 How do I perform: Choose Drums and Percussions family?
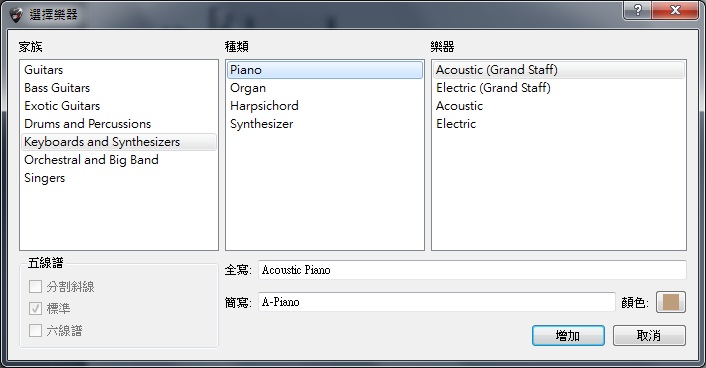(119, 124)
